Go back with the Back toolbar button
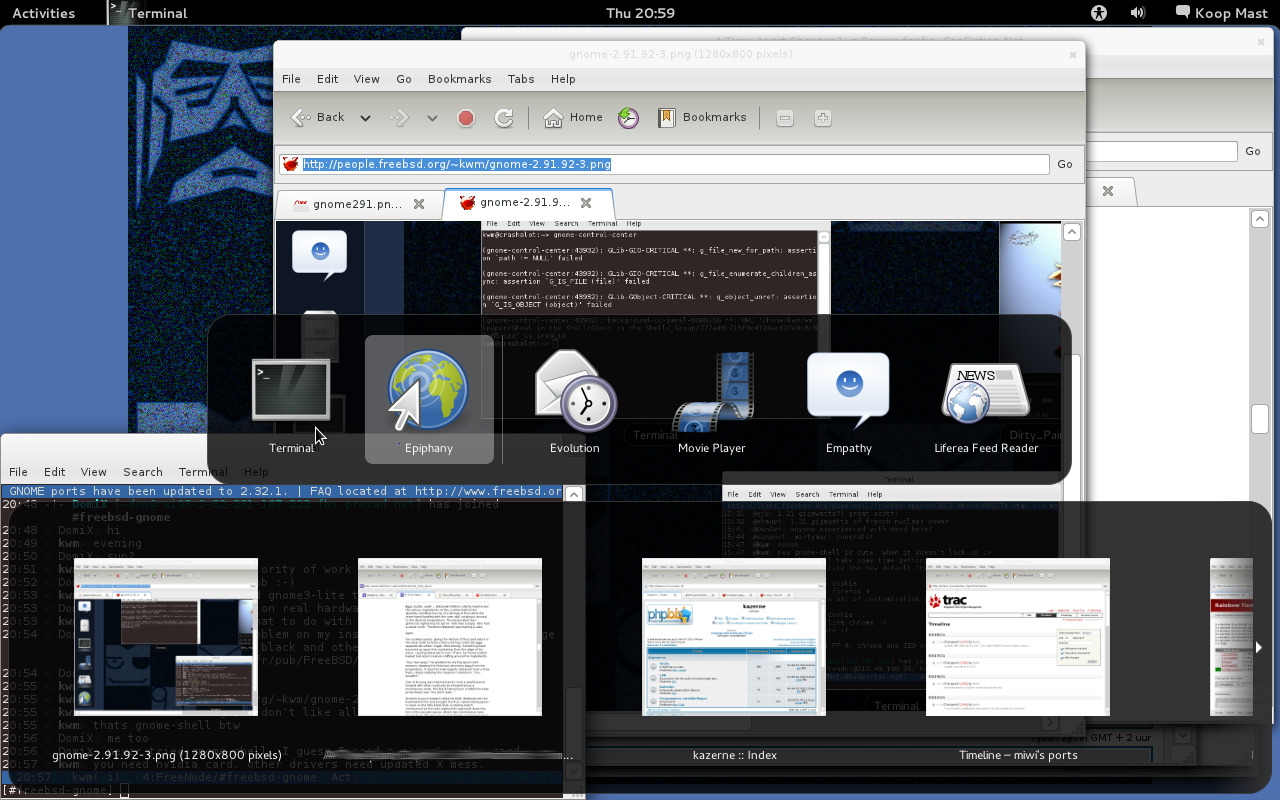 318,118
